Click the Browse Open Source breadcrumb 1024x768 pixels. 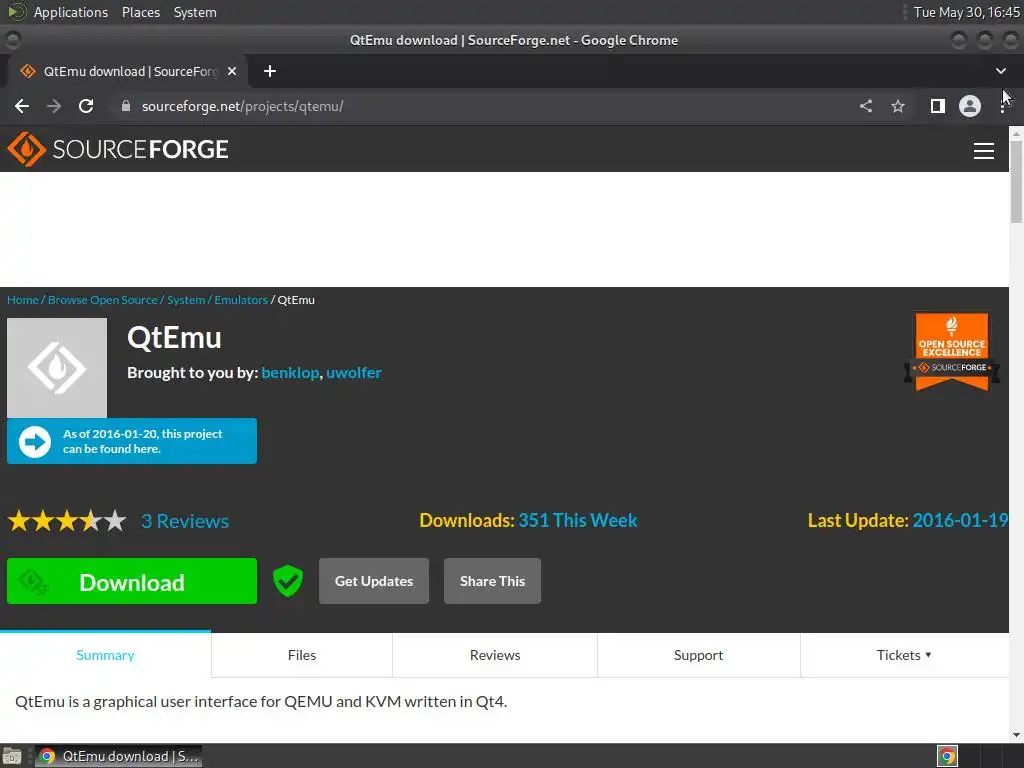pyautogui.click(x=103, y=300)
